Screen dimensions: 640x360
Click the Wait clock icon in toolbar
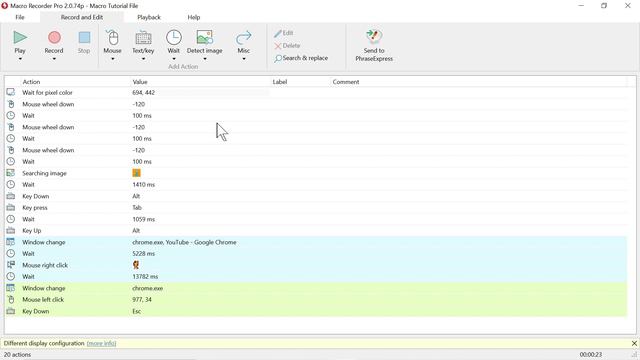point(173,37)
